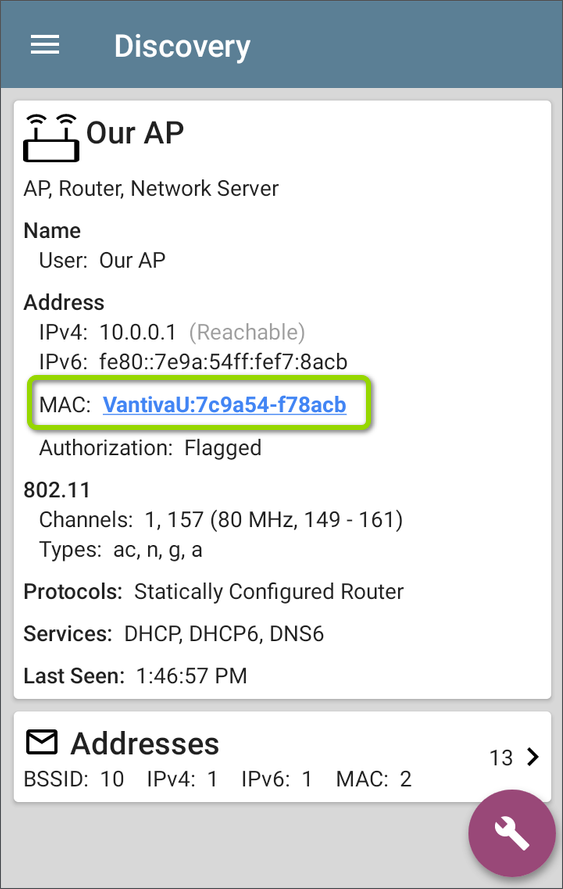Tap the wrench floating action button
The height and width of the screenshot is (889, 563).
point(511,833)
